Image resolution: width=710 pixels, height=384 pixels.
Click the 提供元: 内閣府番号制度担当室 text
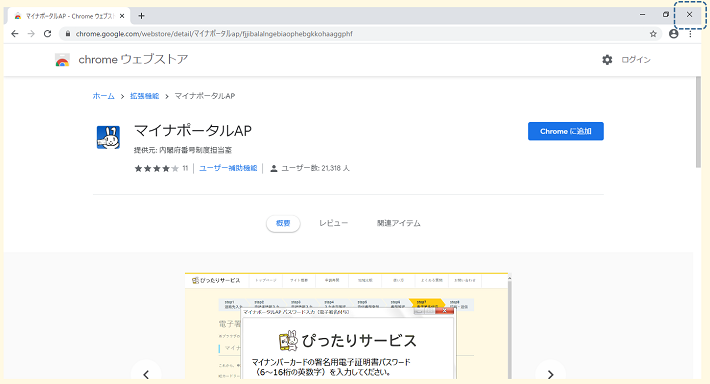183,150
